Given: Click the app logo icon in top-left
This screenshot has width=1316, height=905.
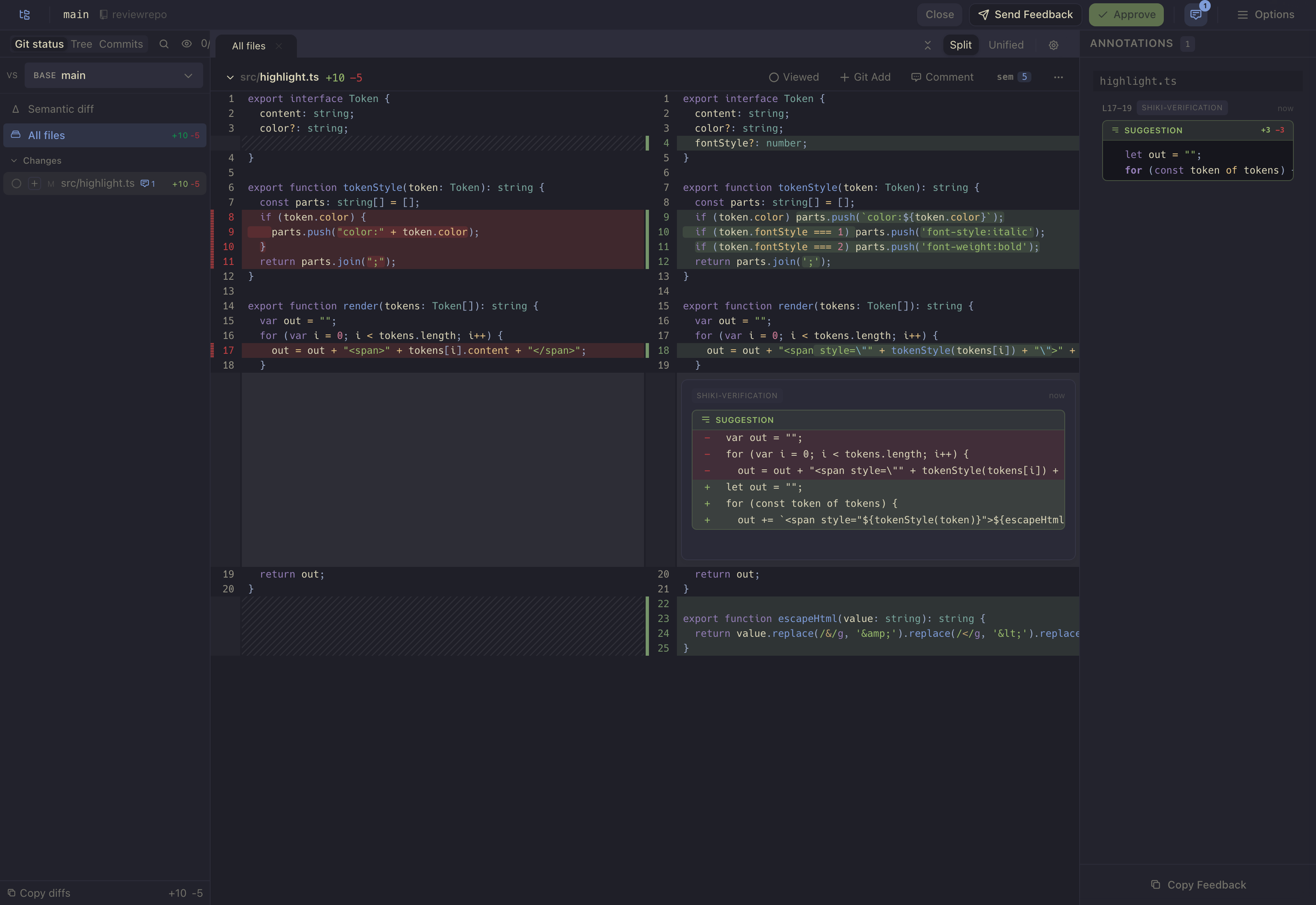Looking at the screenshot, I should click(x=24, y=15).
